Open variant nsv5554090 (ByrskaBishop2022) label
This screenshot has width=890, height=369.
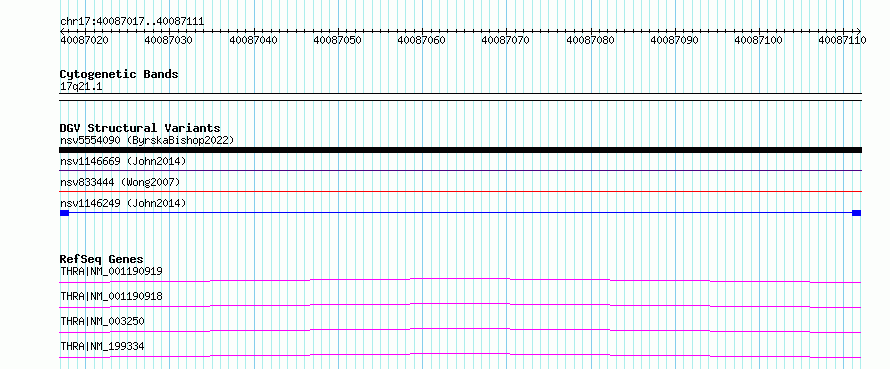147,140
